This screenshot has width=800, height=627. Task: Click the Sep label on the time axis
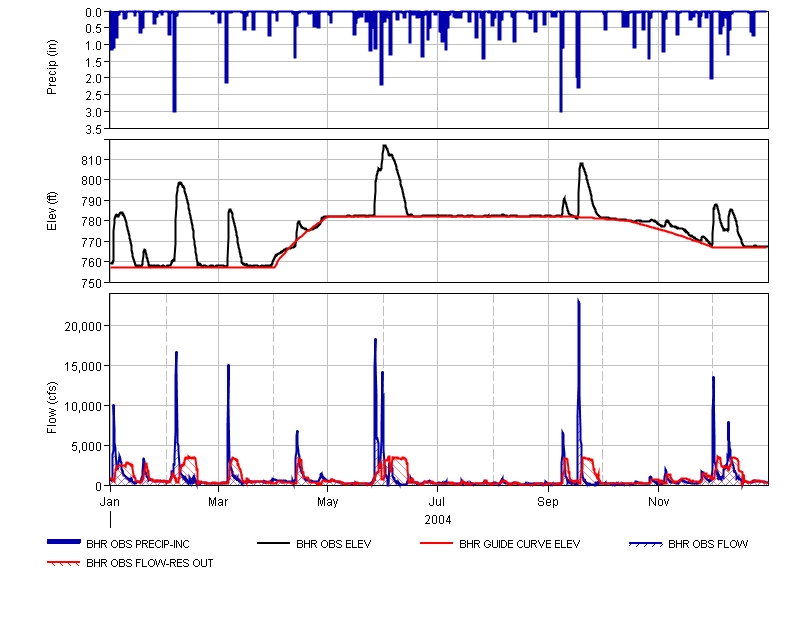tap(548, 502)
